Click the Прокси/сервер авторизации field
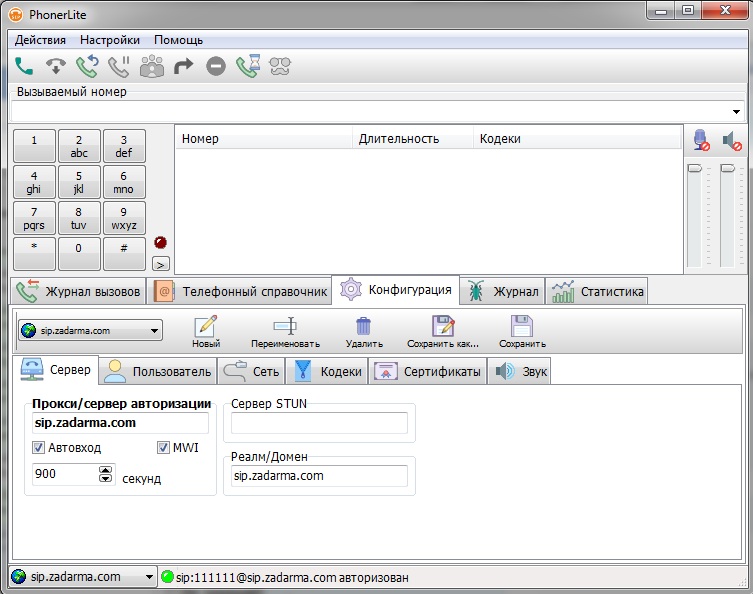 pos(120,423)
